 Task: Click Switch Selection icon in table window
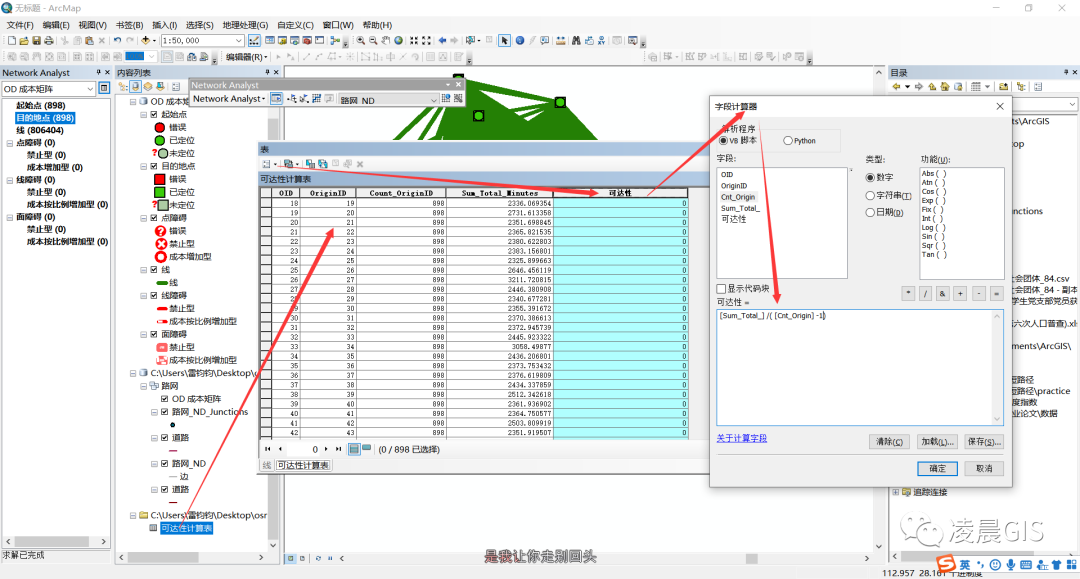click(x=322, y=164)
